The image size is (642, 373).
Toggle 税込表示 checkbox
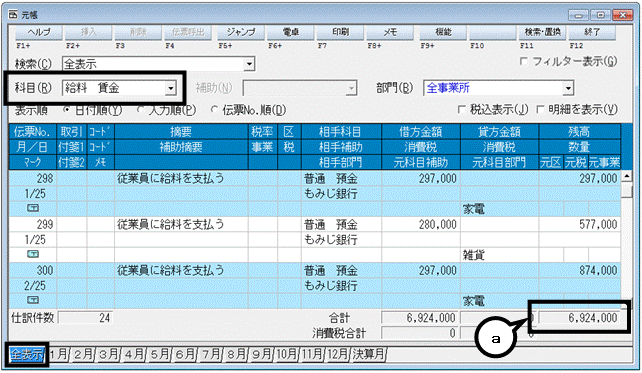(461, 109)
